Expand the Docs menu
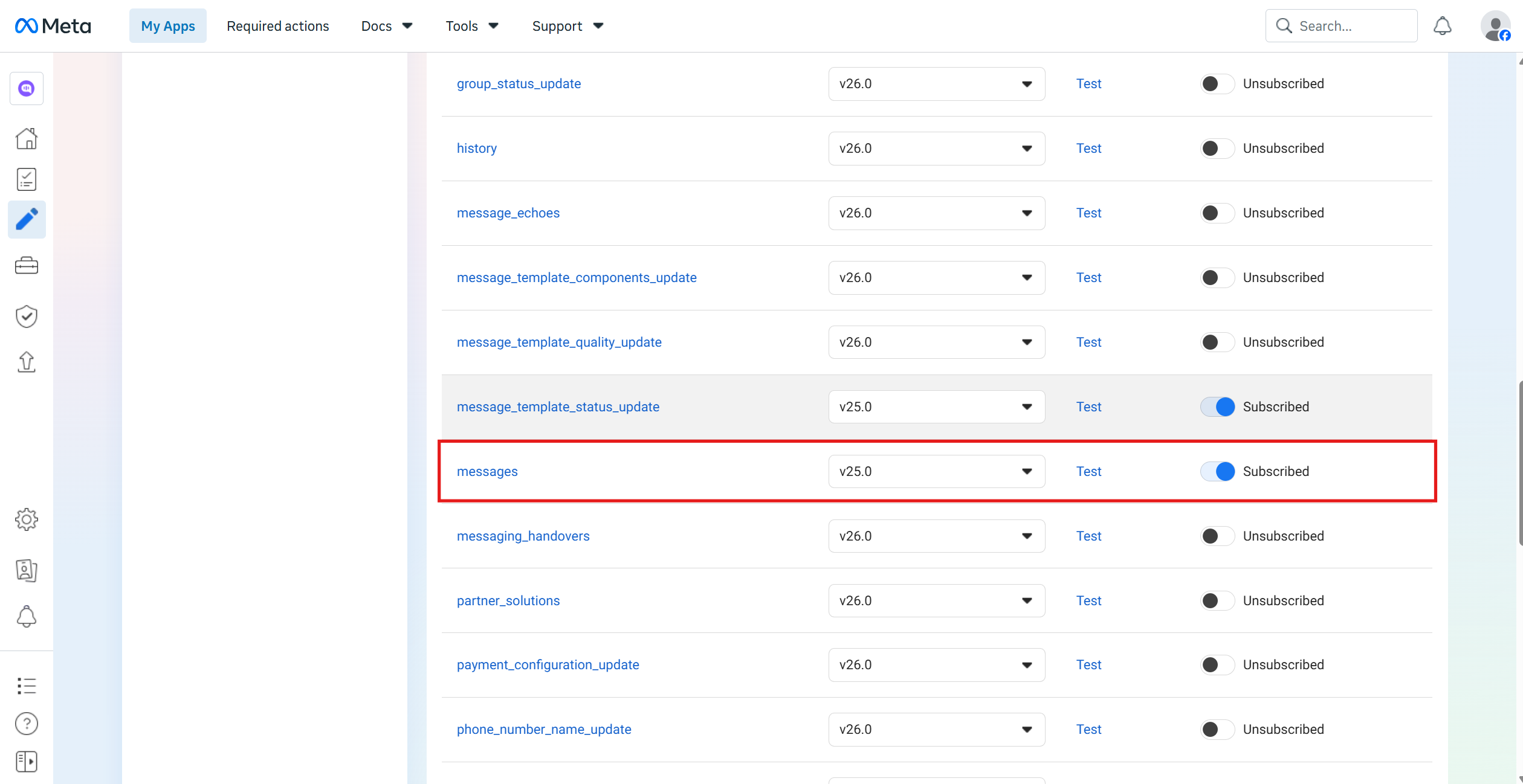The height and width of the screenshot is (784, 1523). coord(387,26)
